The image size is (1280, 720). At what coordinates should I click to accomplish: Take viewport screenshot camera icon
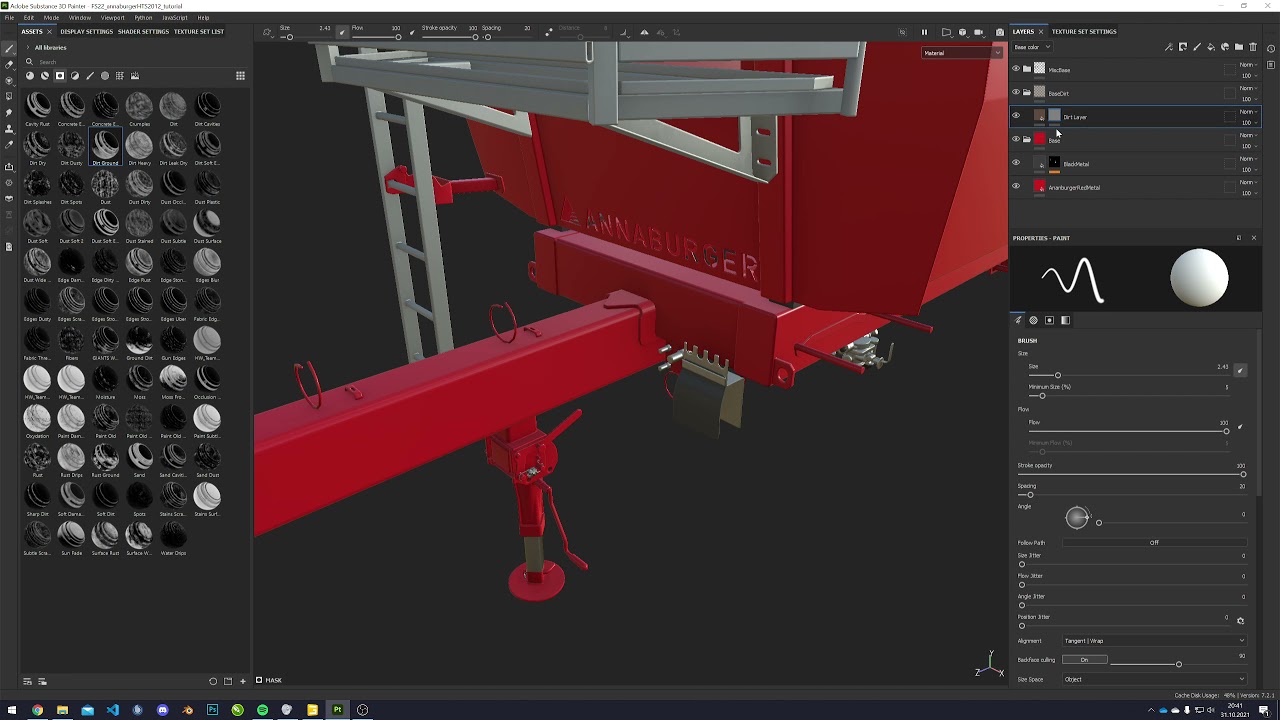pos(1000,32)
